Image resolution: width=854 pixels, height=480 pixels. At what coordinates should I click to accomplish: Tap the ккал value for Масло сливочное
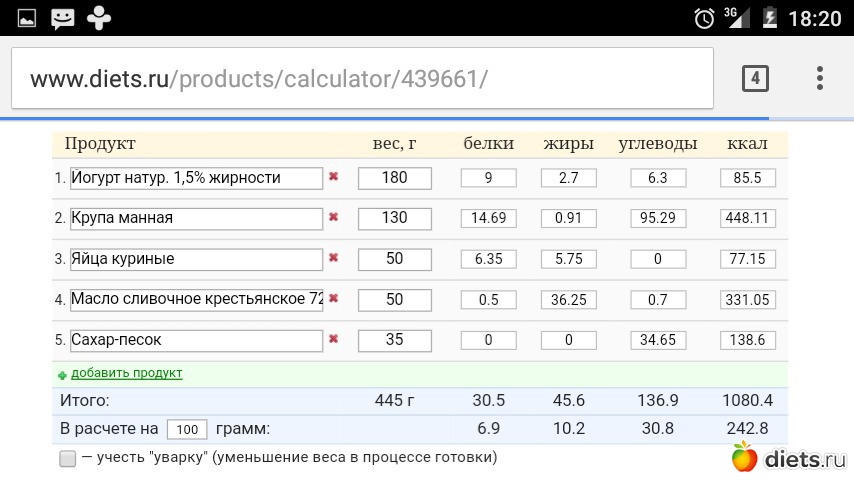[747, 298]
